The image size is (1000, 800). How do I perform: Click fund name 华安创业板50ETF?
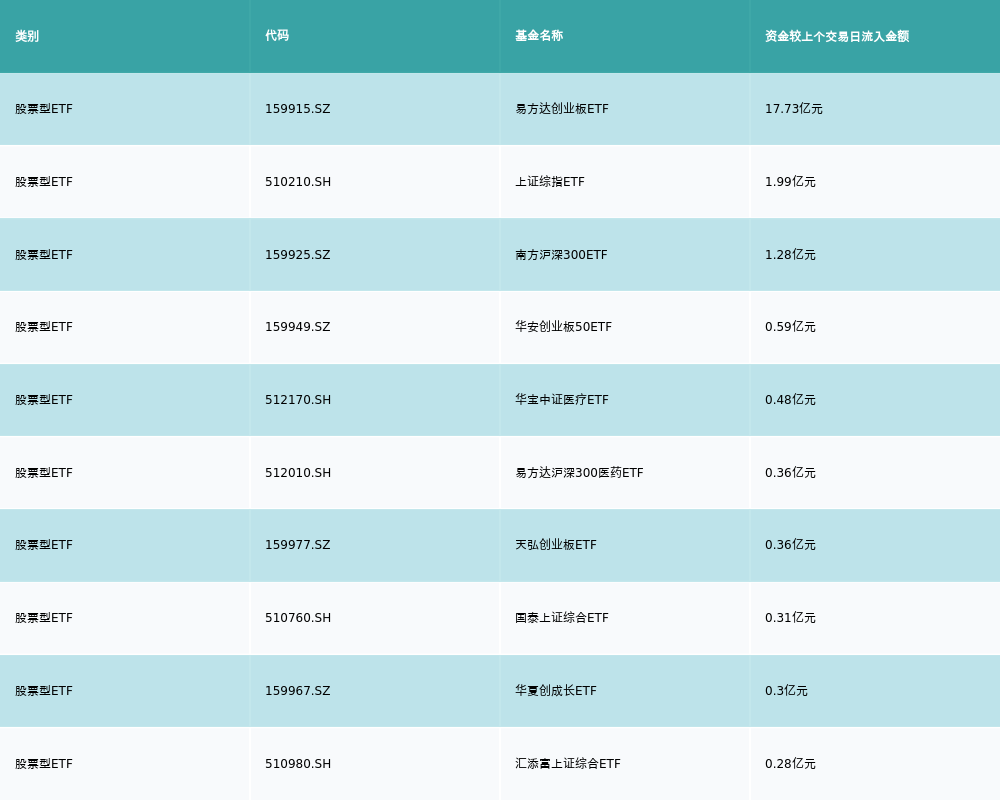point(564,327)
